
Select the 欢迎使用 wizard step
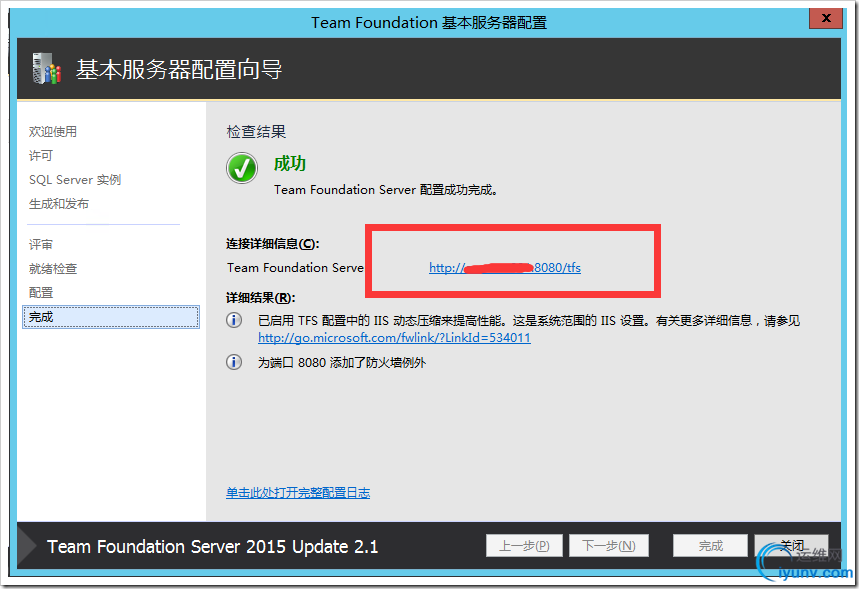pyautogui.click(x=53, y=131)
